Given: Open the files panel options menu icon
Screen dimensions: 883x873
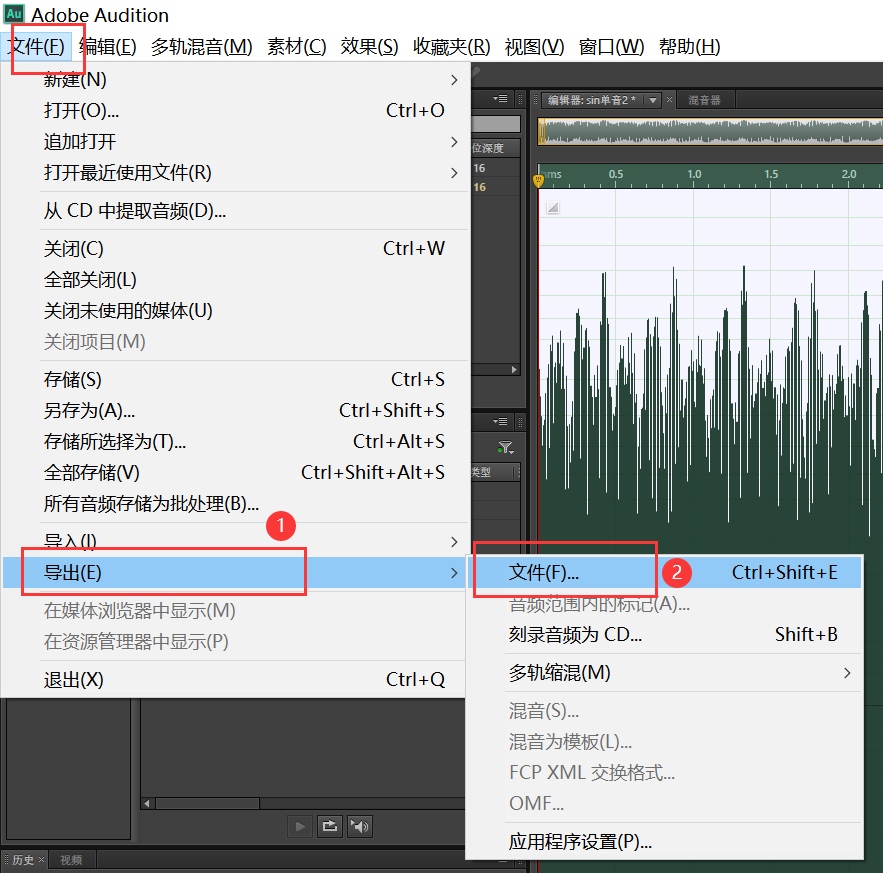Looking at the screenshot, I should (500, 99).
